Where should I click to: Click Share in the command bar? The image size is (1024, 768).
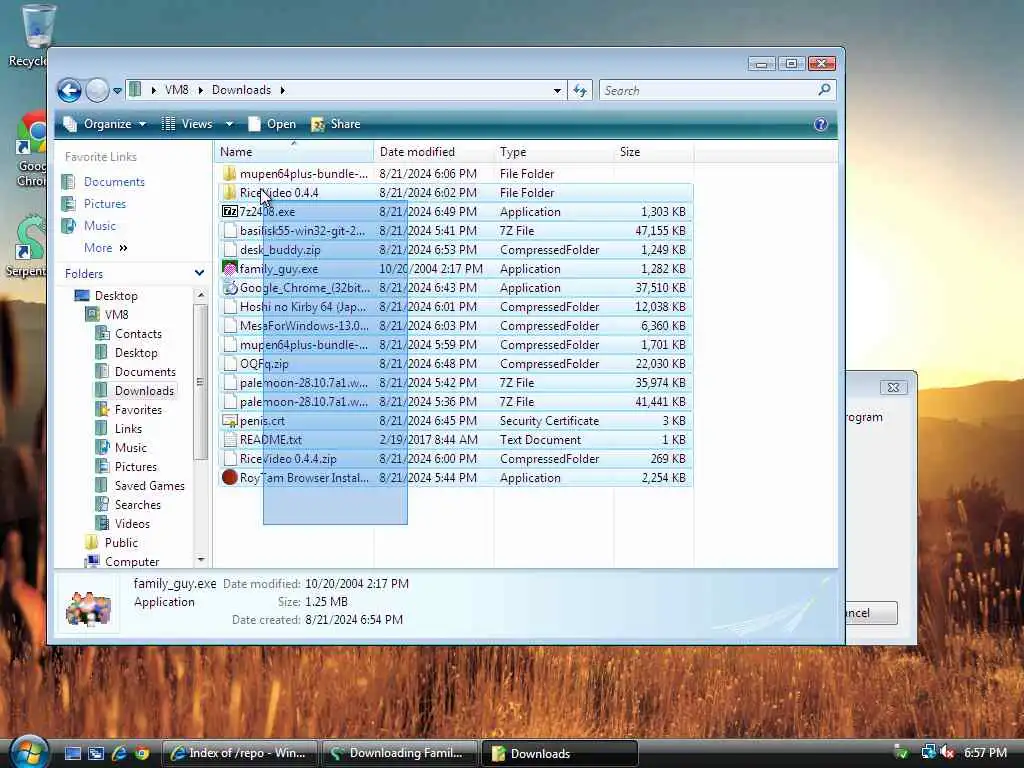(x=336, y=124)
